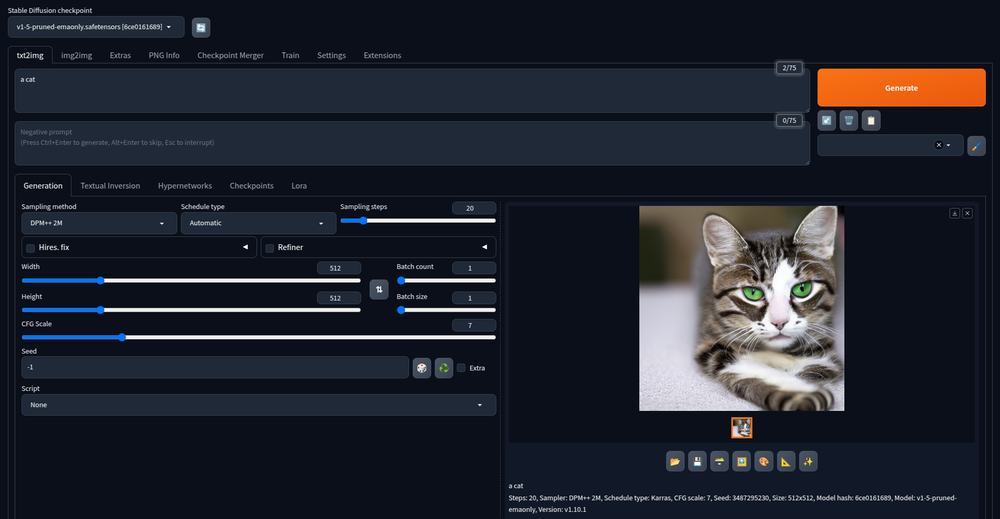Open the styles dropdown arrow
The image size is (1000, 519).
(948, 145)
